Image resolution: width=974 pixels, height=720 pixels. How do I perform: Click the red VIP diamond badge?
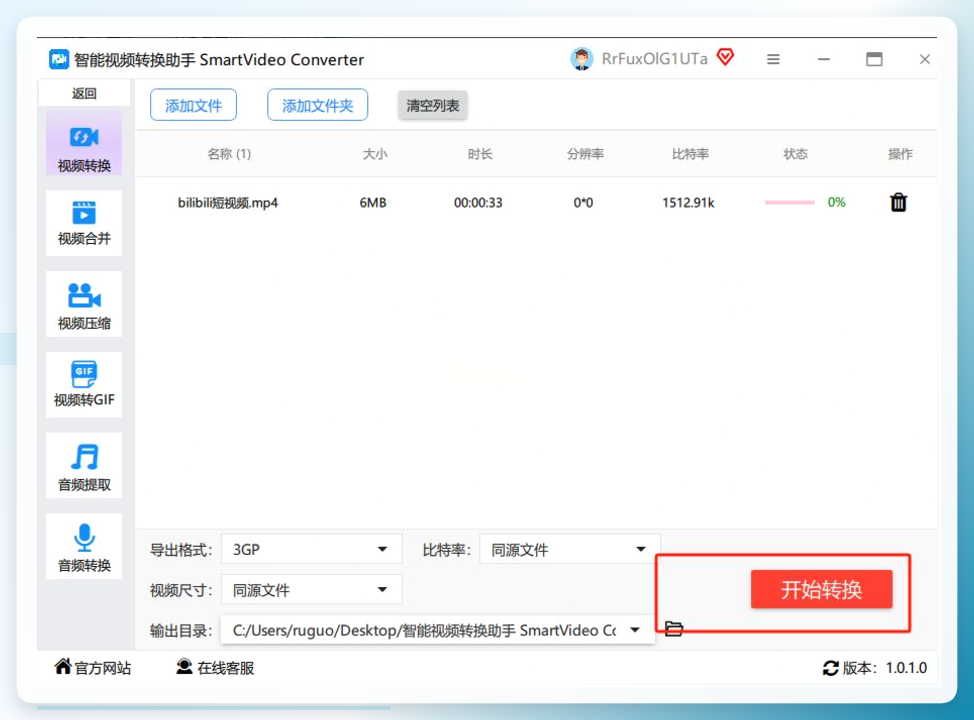725,58
